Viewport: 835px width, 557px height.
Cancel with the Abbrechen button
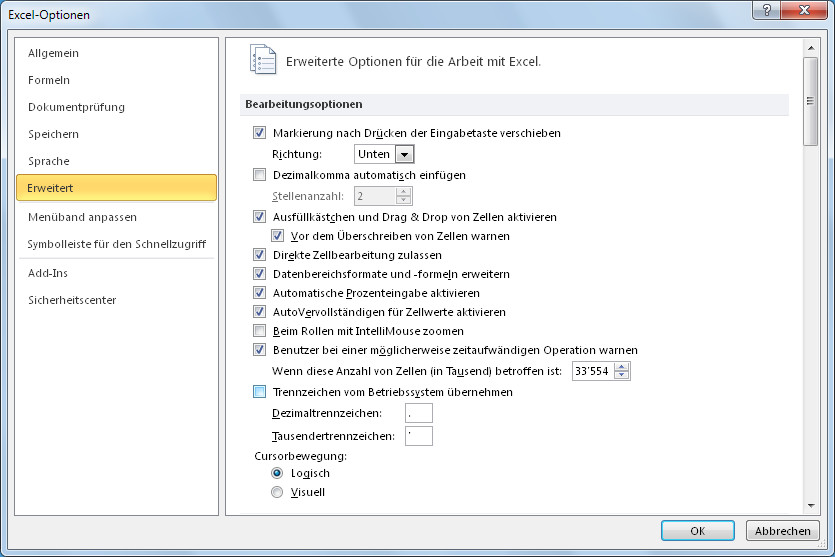[x=782, y=531]
